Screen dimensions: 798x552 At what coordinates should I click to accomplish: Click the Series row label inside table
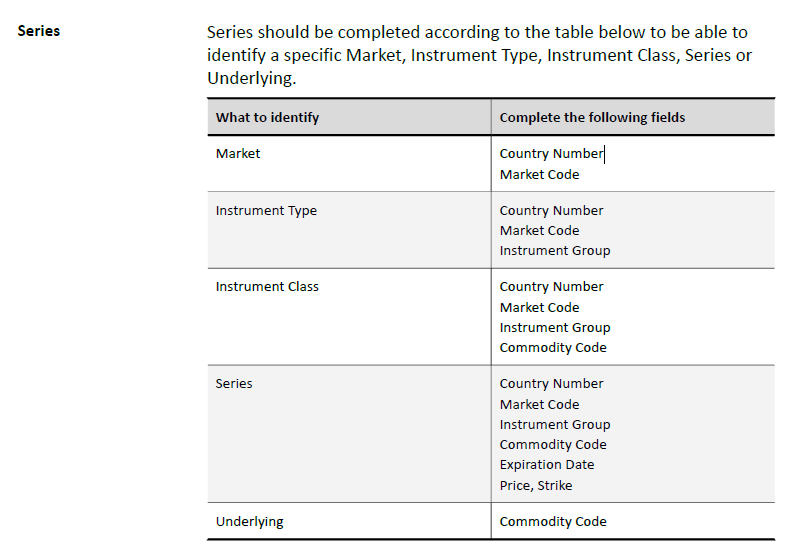tap(234, 383)
